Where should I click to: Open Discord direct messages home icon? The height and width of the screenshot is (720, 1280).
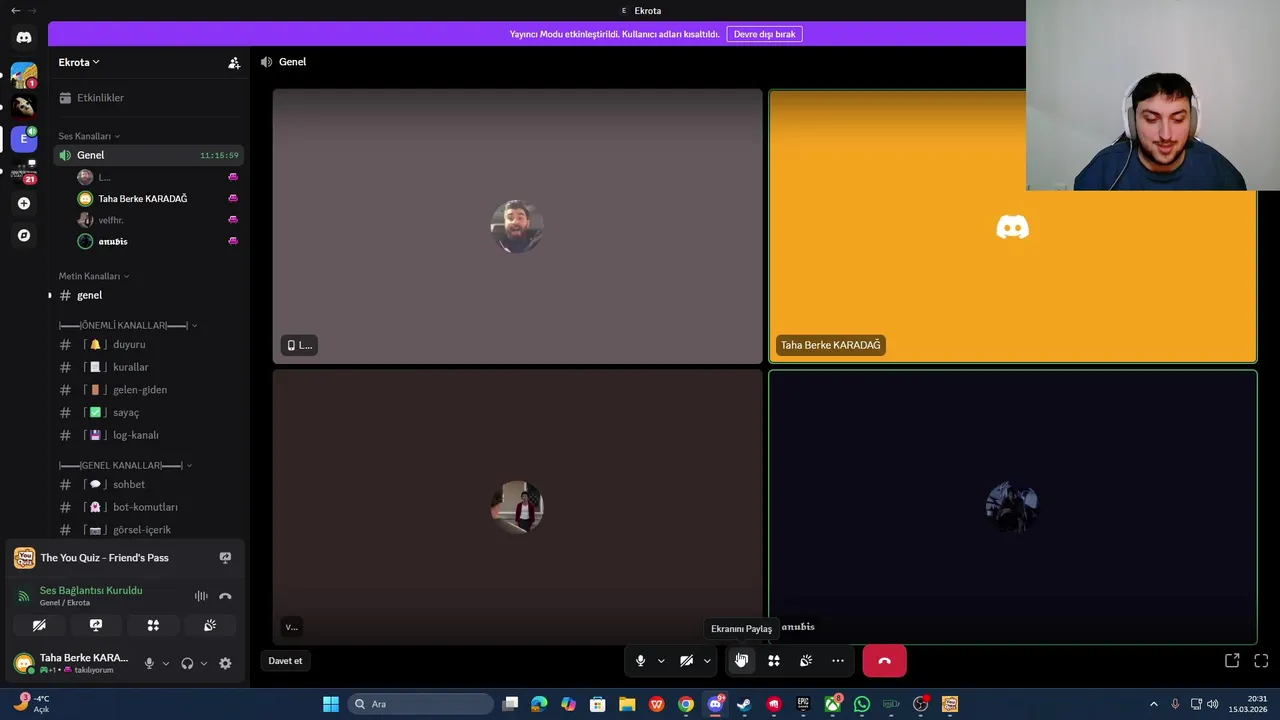click(24, 37)
